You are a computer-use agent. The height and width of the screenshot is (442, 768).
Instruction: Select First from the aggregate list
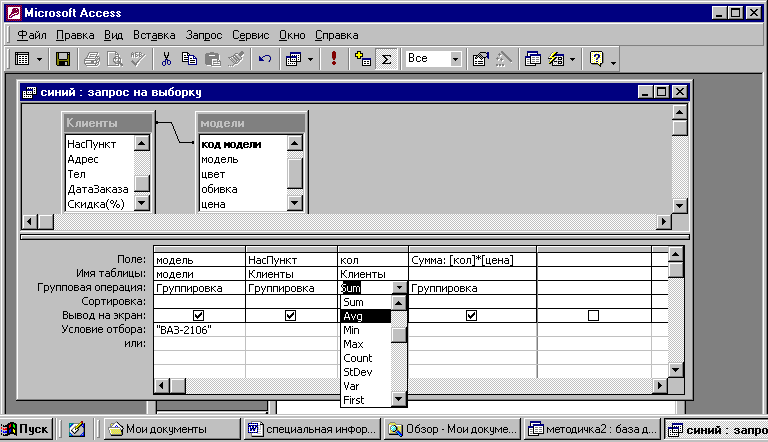point(365,400)
